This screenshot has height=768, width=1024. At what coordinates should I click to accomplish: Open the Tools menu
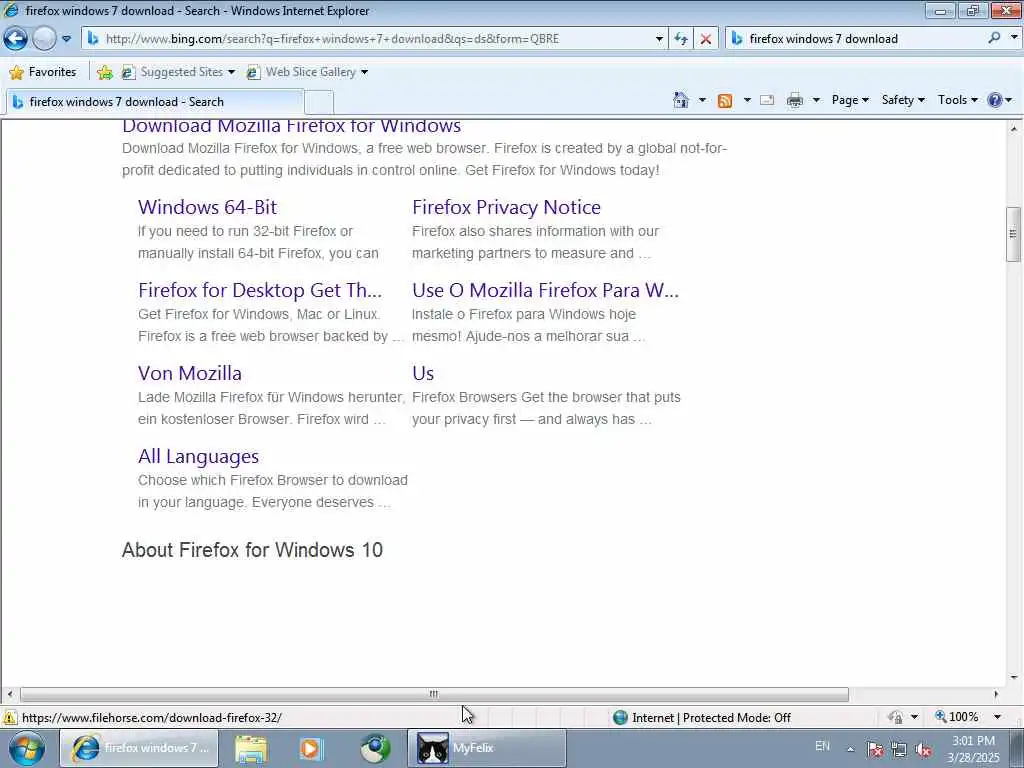[957, 100]
